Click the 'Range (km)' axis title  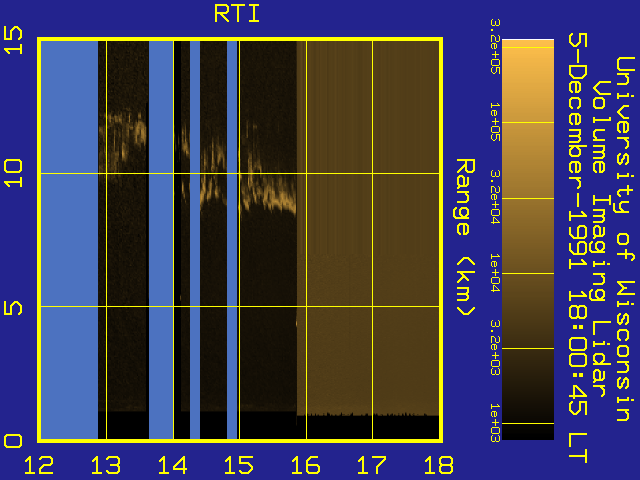(x=465, y=238)
